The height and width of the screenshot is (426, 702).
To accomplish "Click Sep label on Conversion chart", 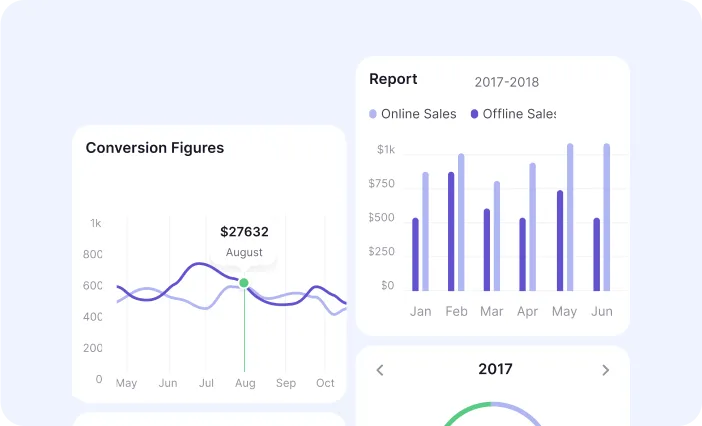I will pos(286,383).
